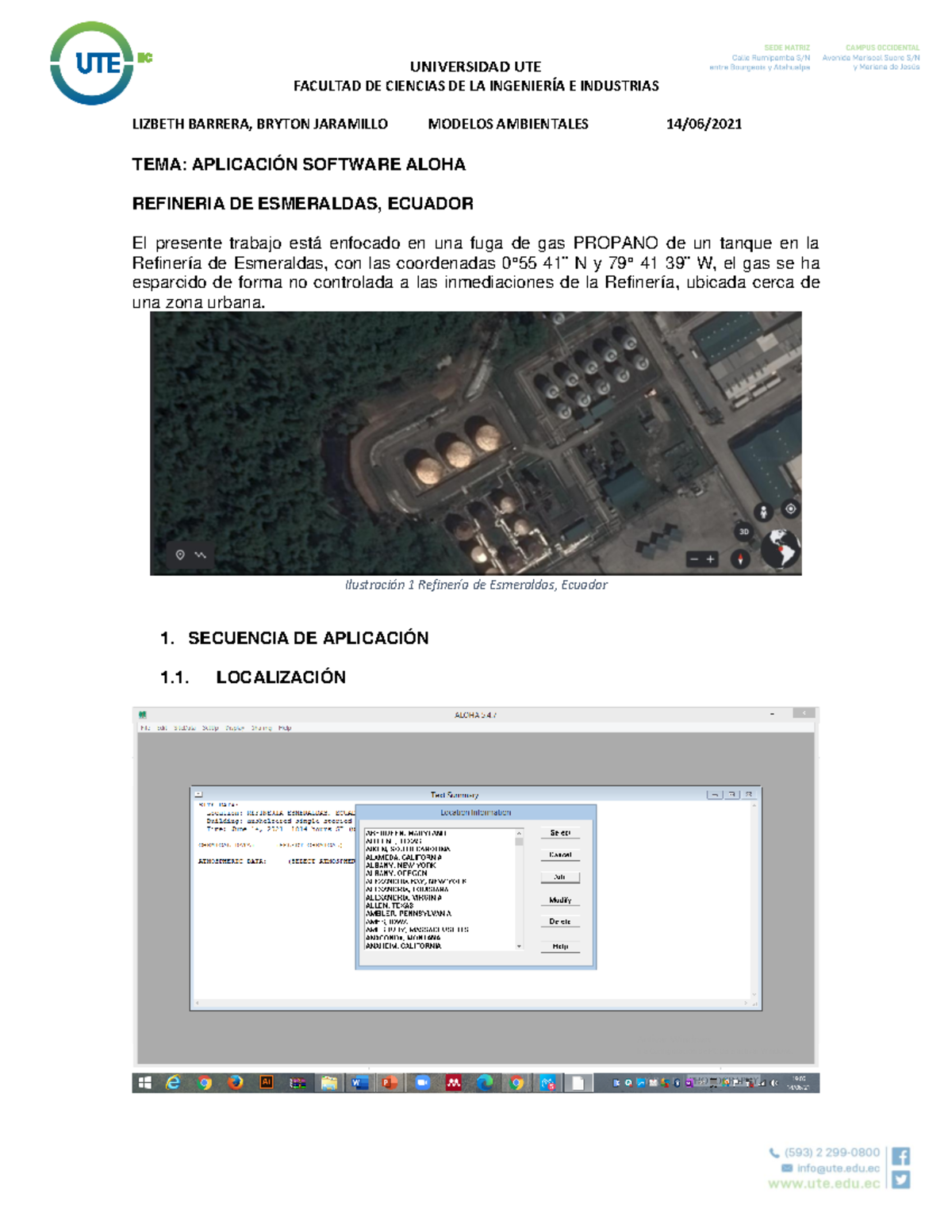Click the Delete button in location dialog
Viewport: 952px width, 1232px height.
(560, 922)
